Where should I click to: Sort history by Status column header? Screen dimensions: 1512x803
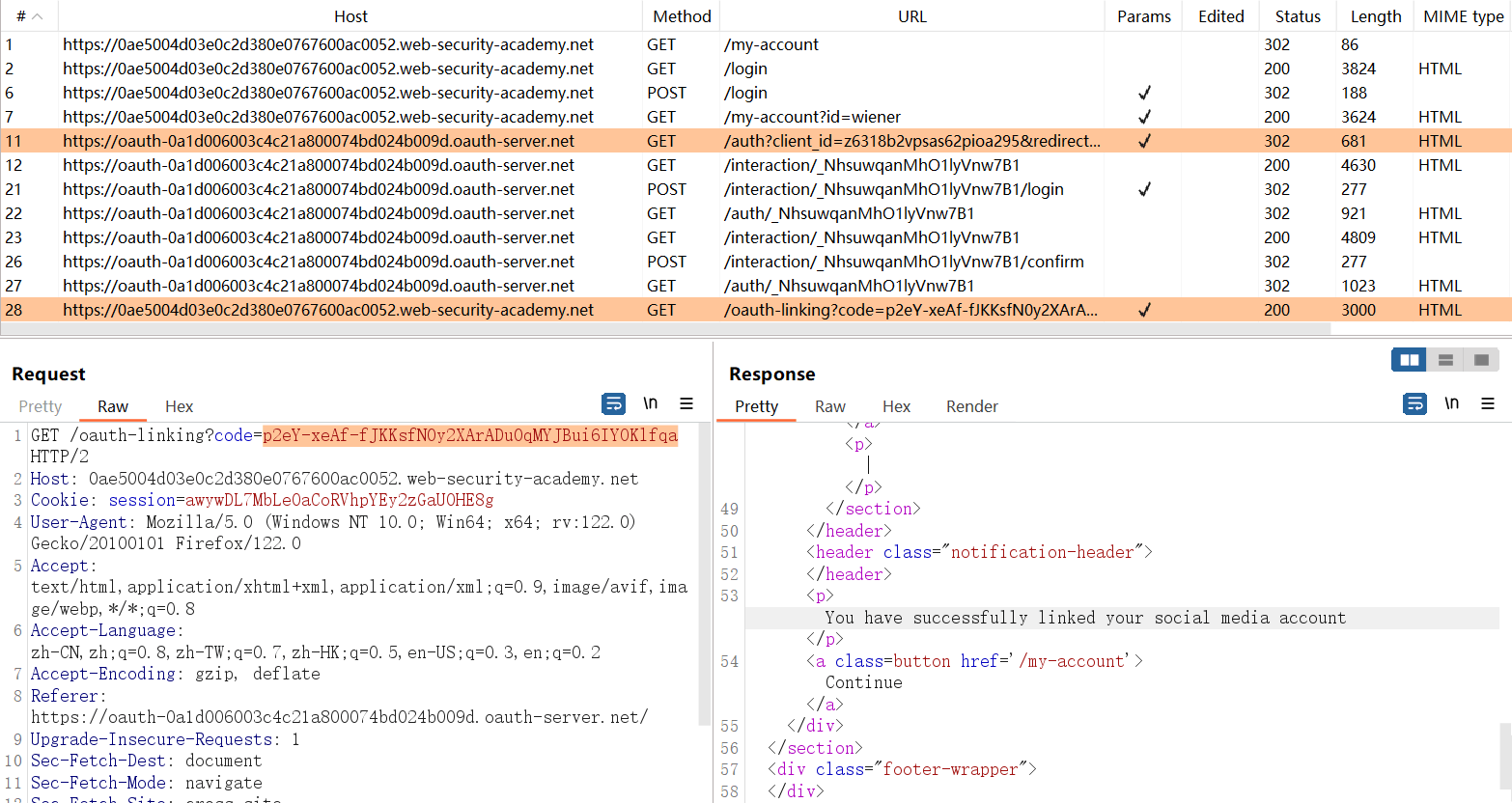coord(1297,16)
